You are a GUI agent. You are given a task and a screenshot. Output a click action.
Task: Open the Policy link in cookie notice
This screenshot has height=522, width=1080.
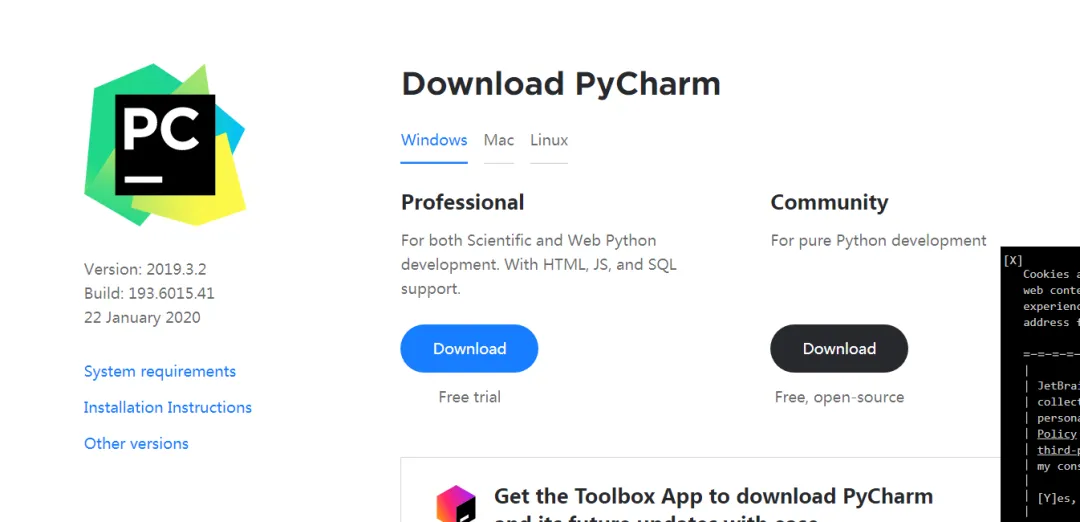1057,434
